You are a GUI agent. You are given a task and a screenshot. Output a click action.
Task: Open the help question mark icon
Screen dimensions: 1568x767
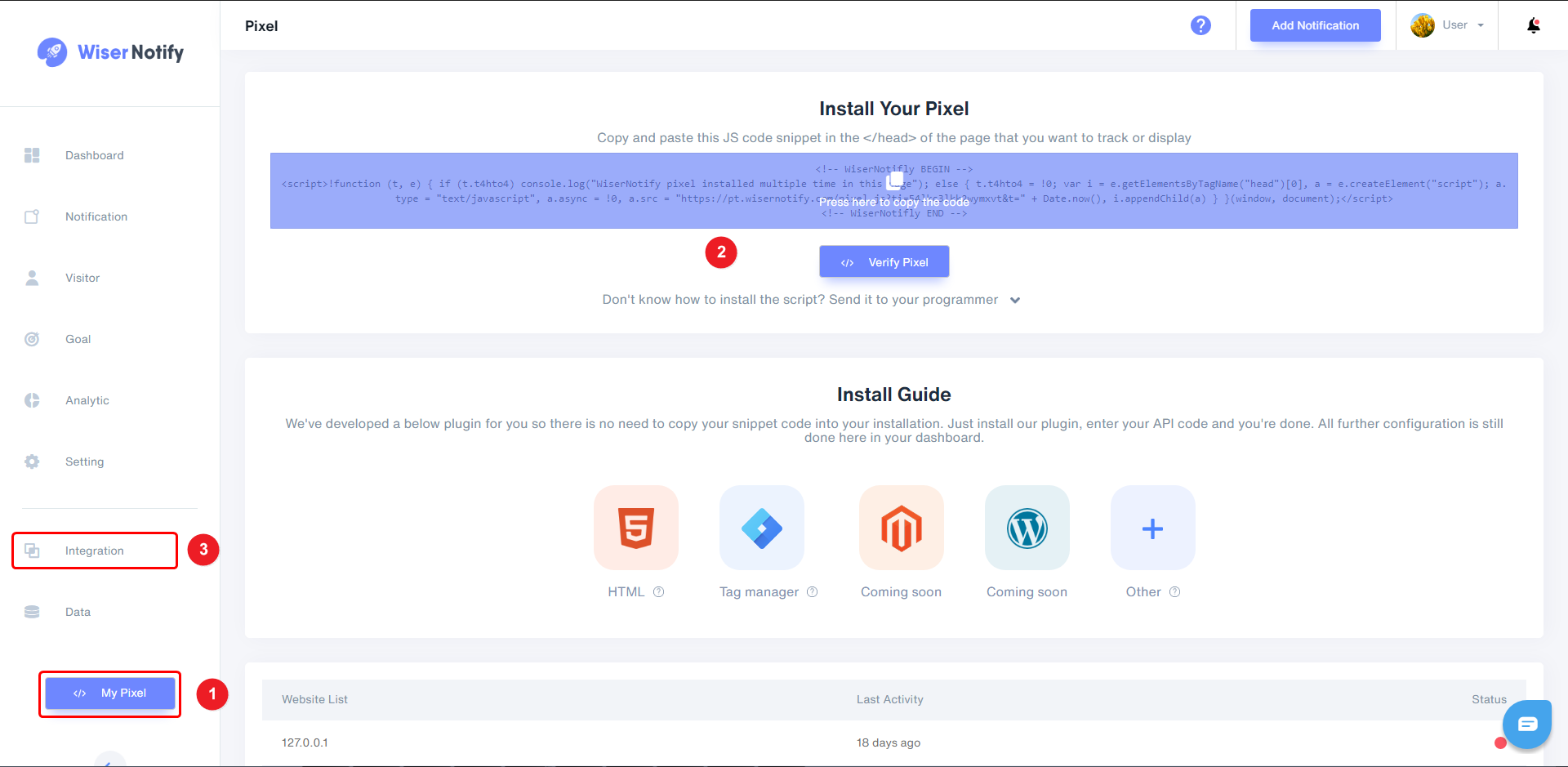click(x=1200, y=25)
